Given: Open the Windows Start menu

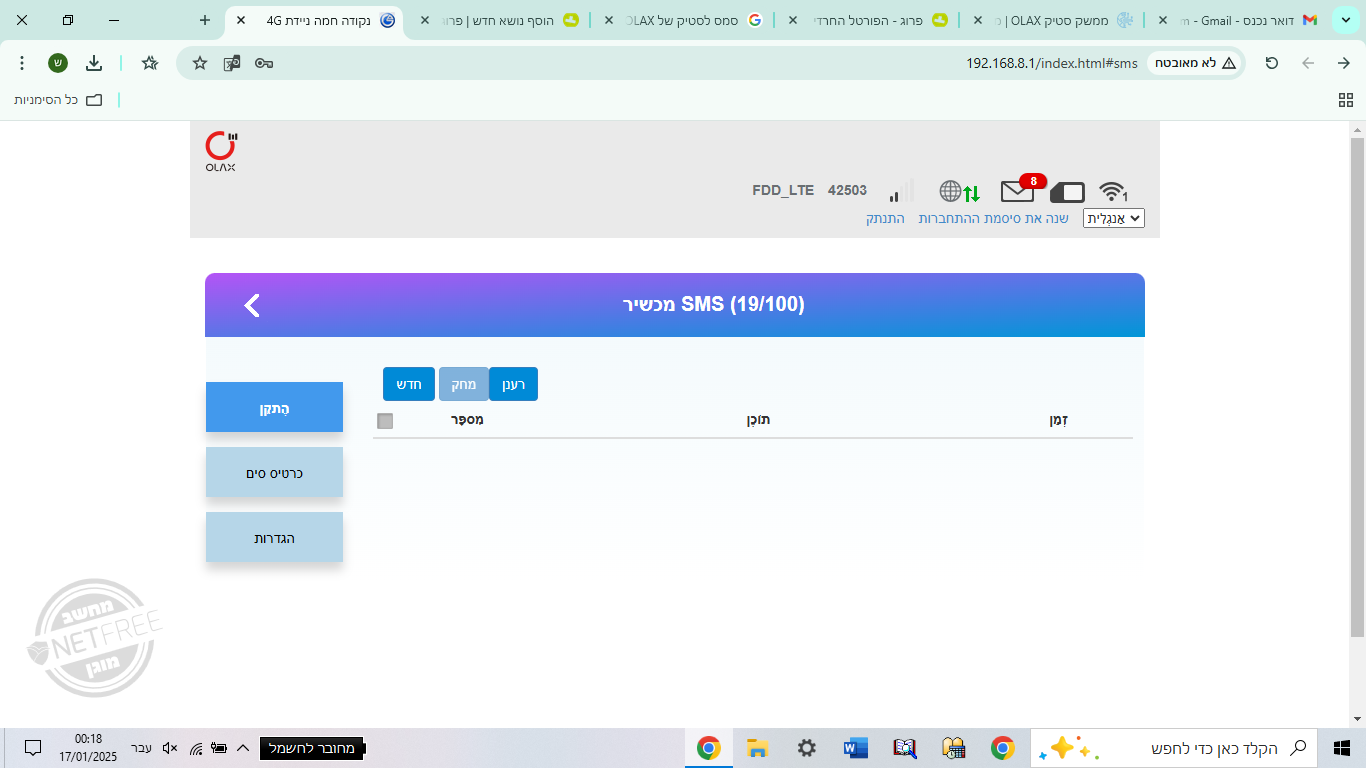Looking at the screenshot, I should coord(1342,748).
